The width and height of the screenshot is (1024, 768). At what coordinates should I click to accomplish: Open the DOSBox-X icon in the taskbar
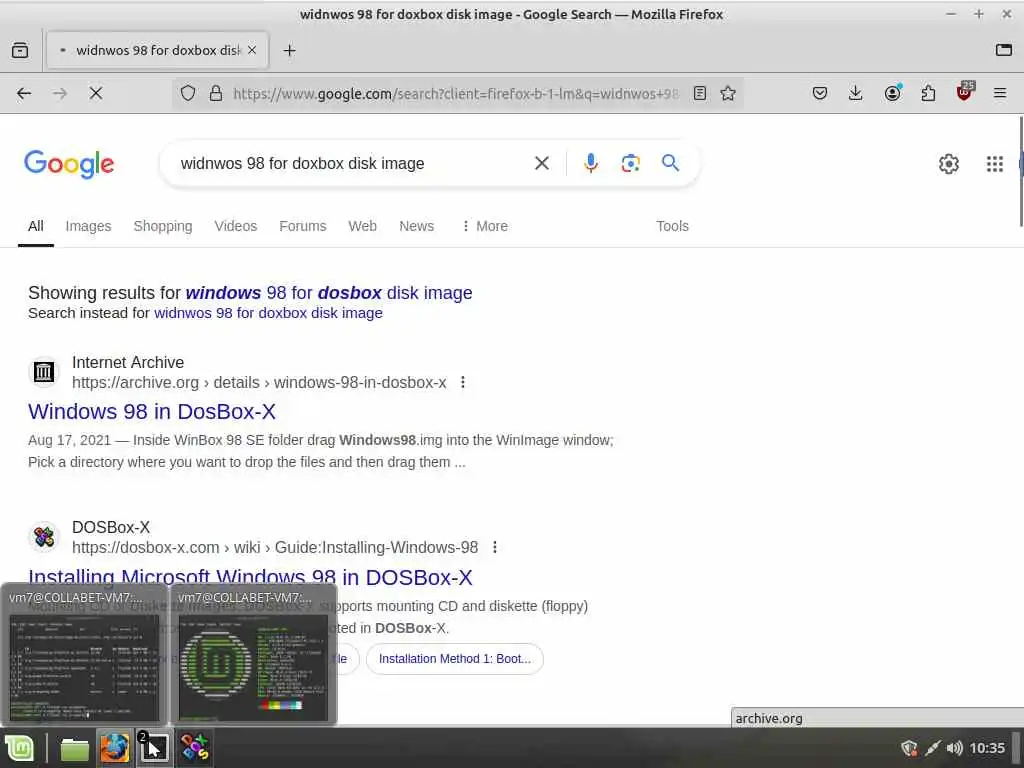pyautogui.click(x=194, y=748)
